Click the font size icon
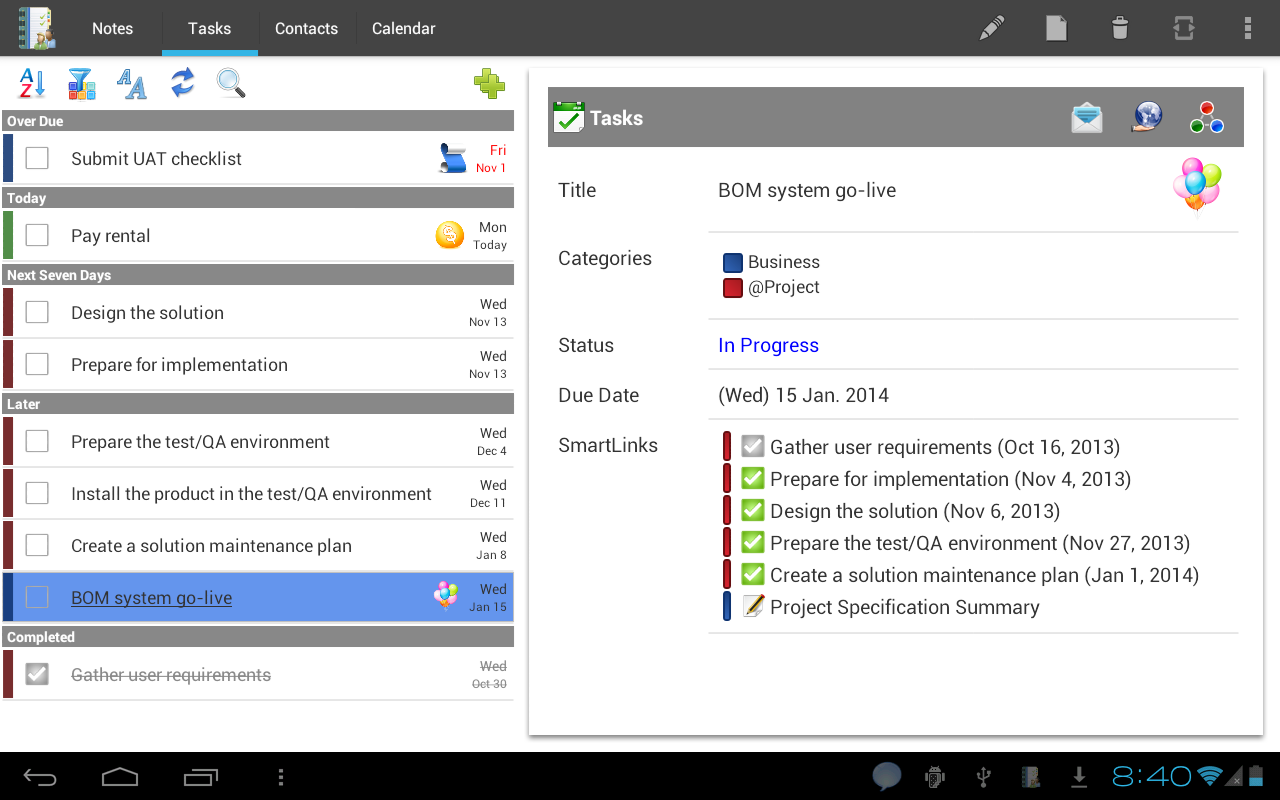The width and height of the screenshot is (1280, 800). tap(131, 84)
